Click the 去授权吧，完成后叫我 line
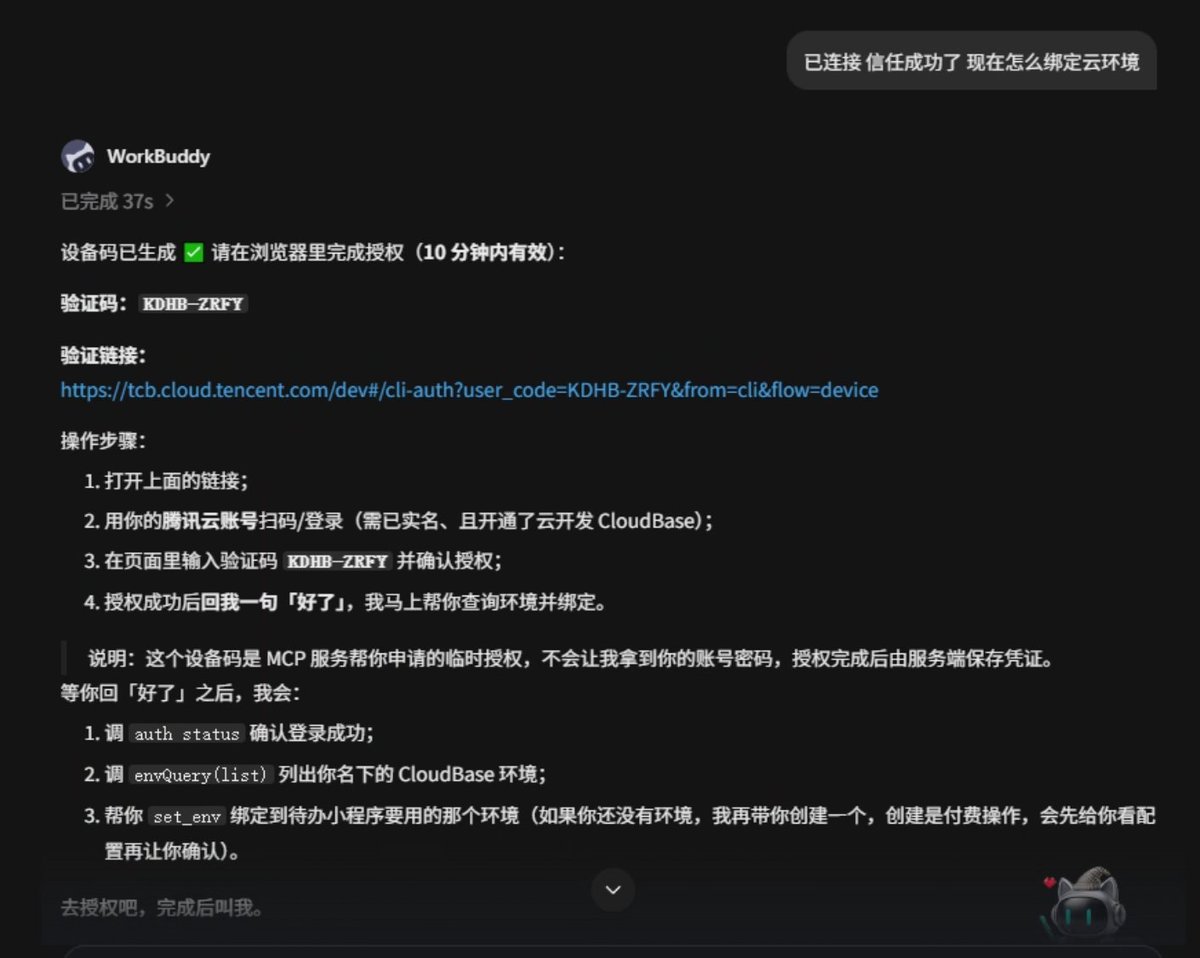This screenshot has height=958, width=1200. point(162,908)
